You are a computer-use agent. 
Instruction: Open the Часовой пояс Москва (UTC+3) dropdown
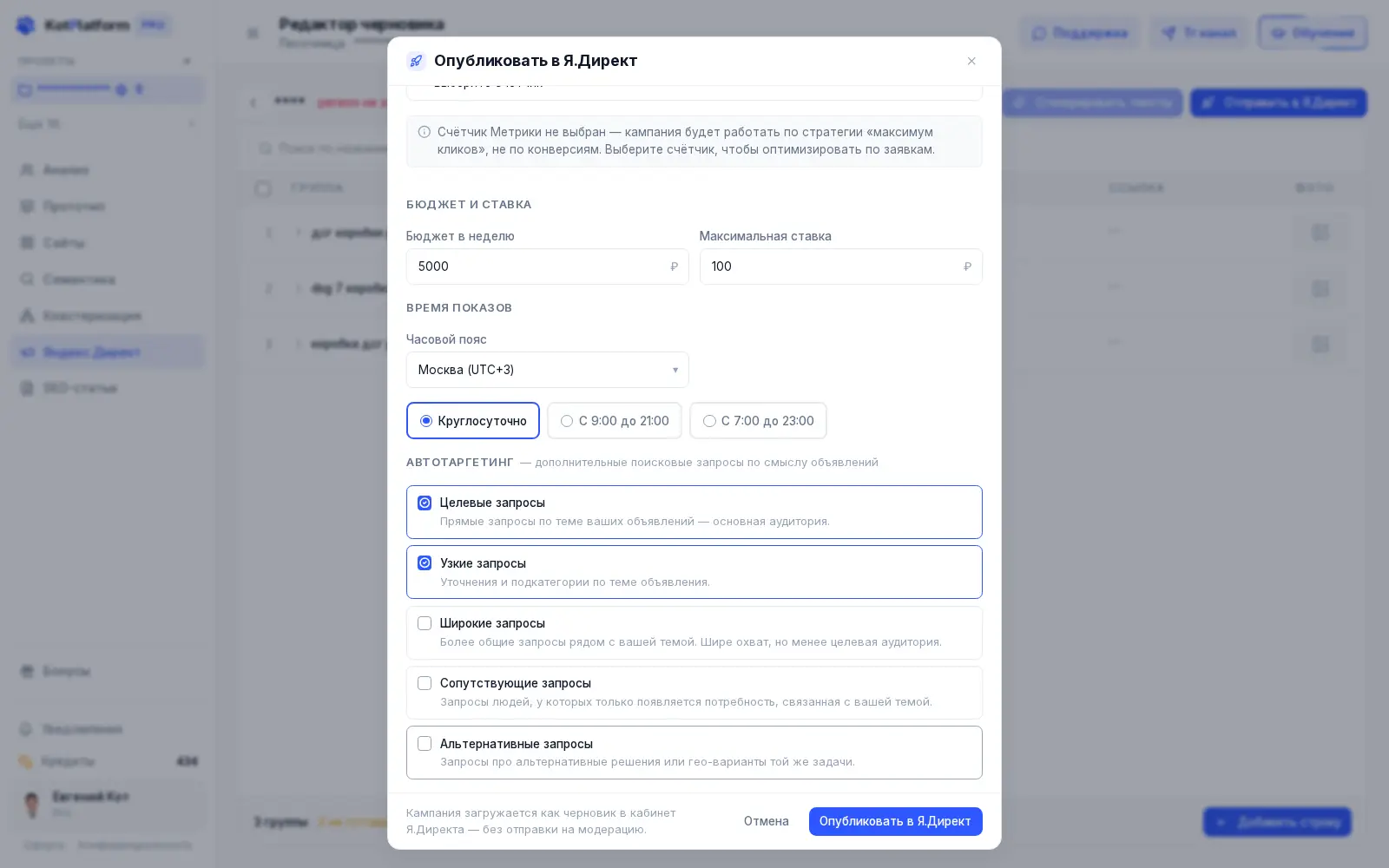(547, 370)
